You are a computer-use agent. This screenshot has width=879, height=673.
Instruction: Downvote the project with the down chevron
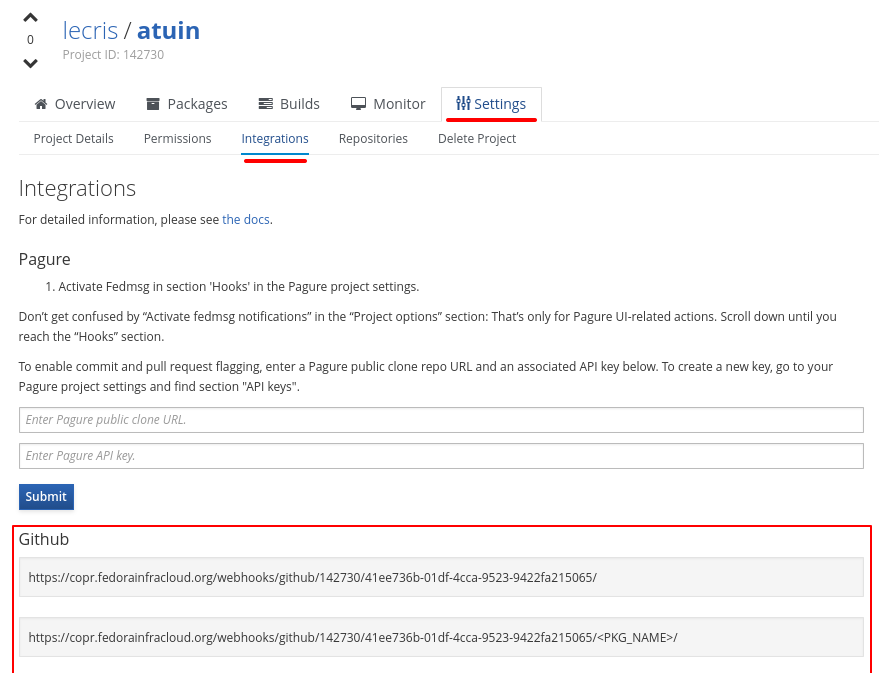tap(30, 63)
